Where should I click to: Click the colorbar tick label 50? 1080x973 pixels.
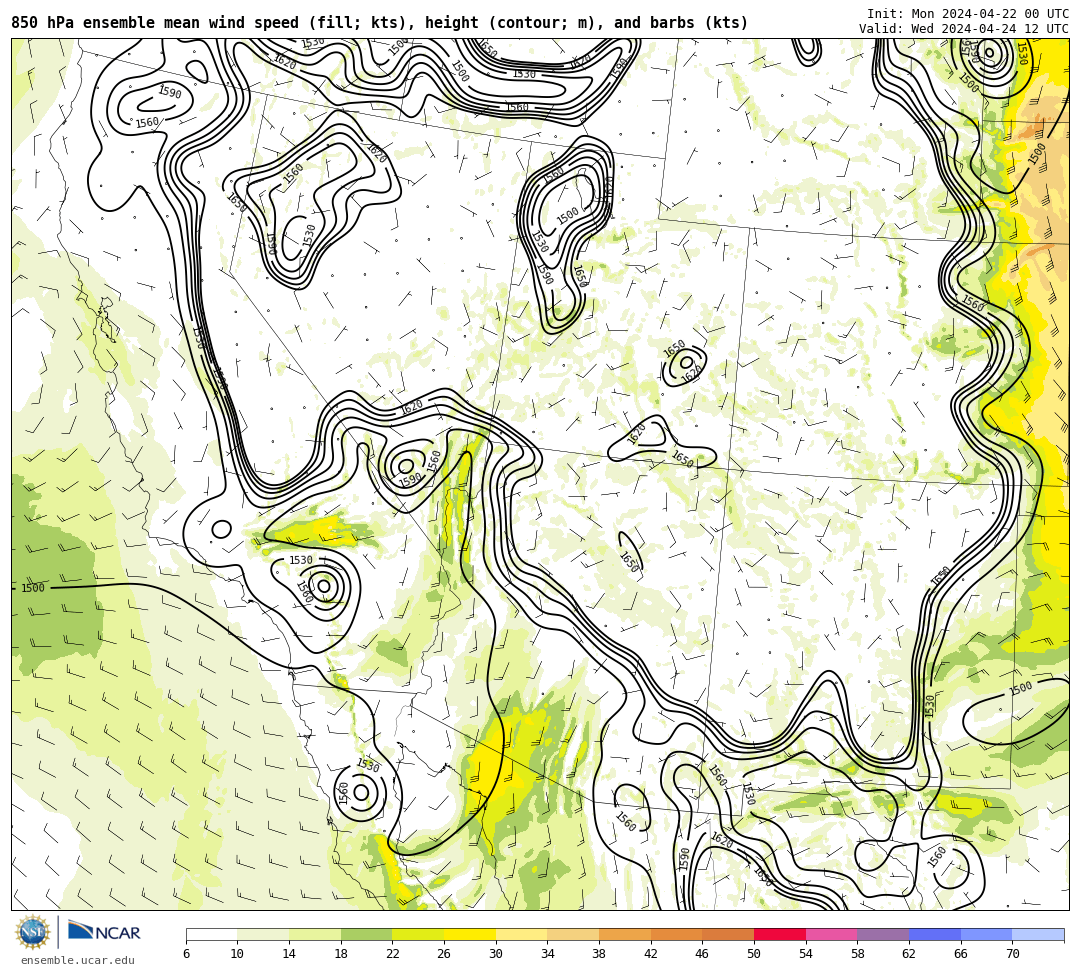pyautogui.click(x=754, y=954)
